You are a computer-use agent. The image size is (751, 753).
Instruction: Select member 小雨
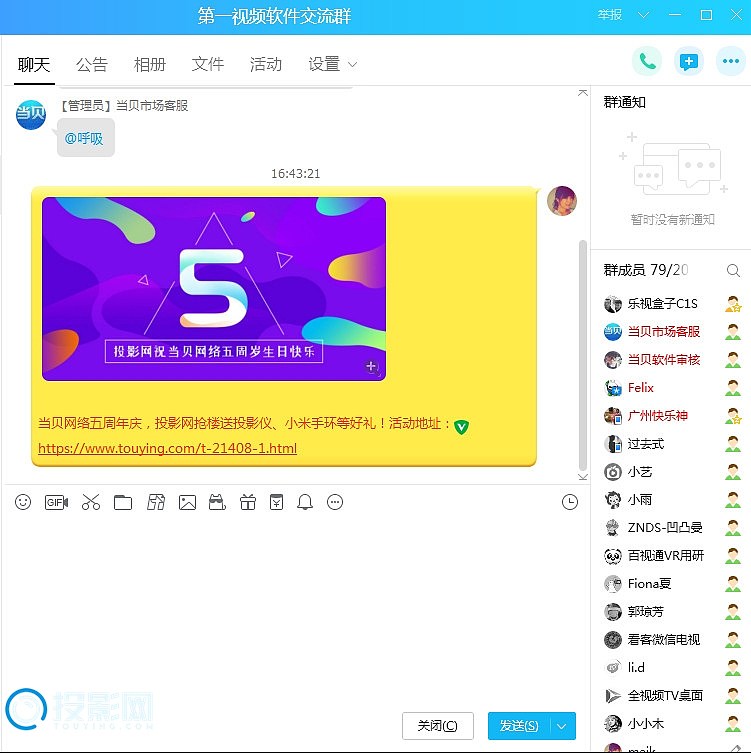(672, 499)
